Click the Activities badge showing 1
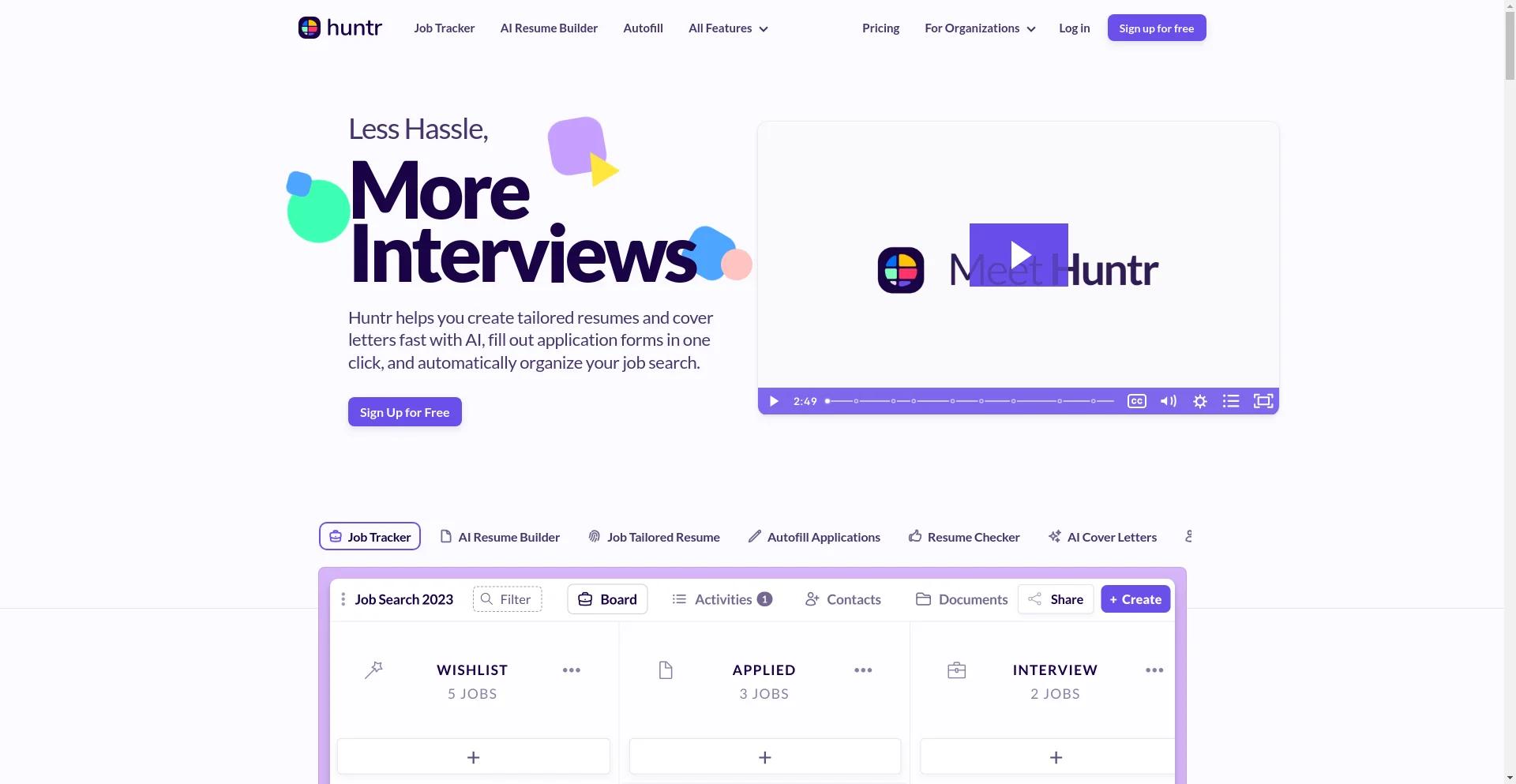Viewport: 1516px width, 784px height. 764,599
